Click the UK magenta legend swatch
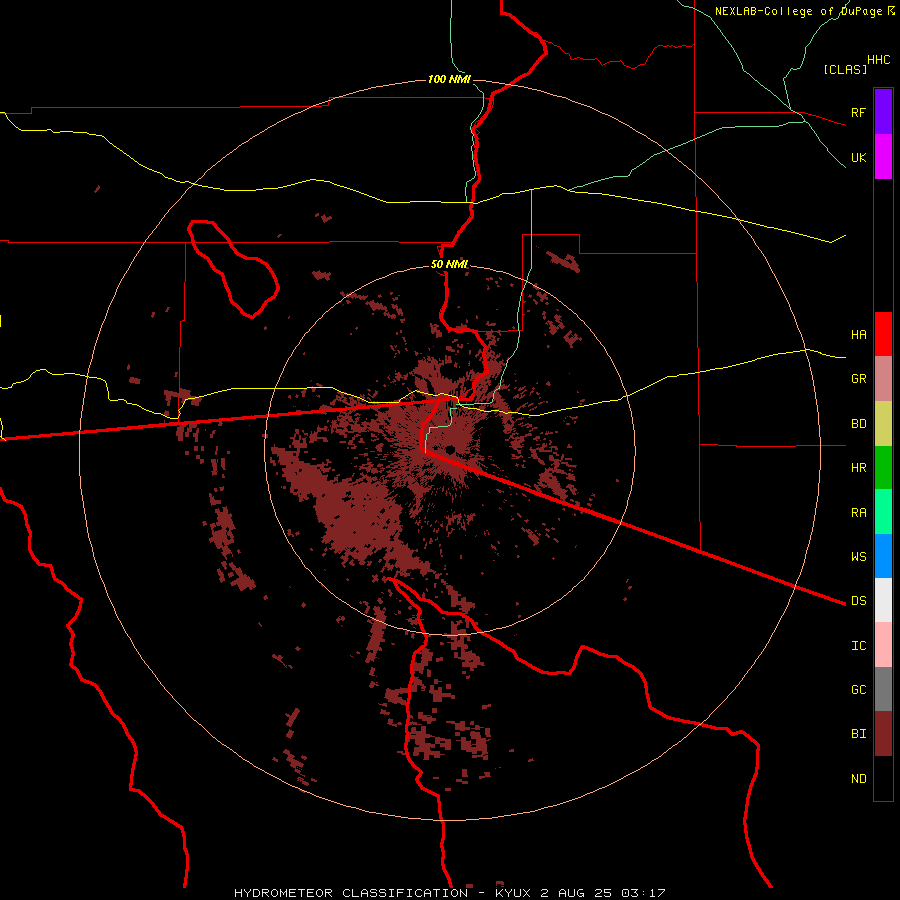Image resolution: width=900 pixels, height=900 pixels. tap(883, 157)
